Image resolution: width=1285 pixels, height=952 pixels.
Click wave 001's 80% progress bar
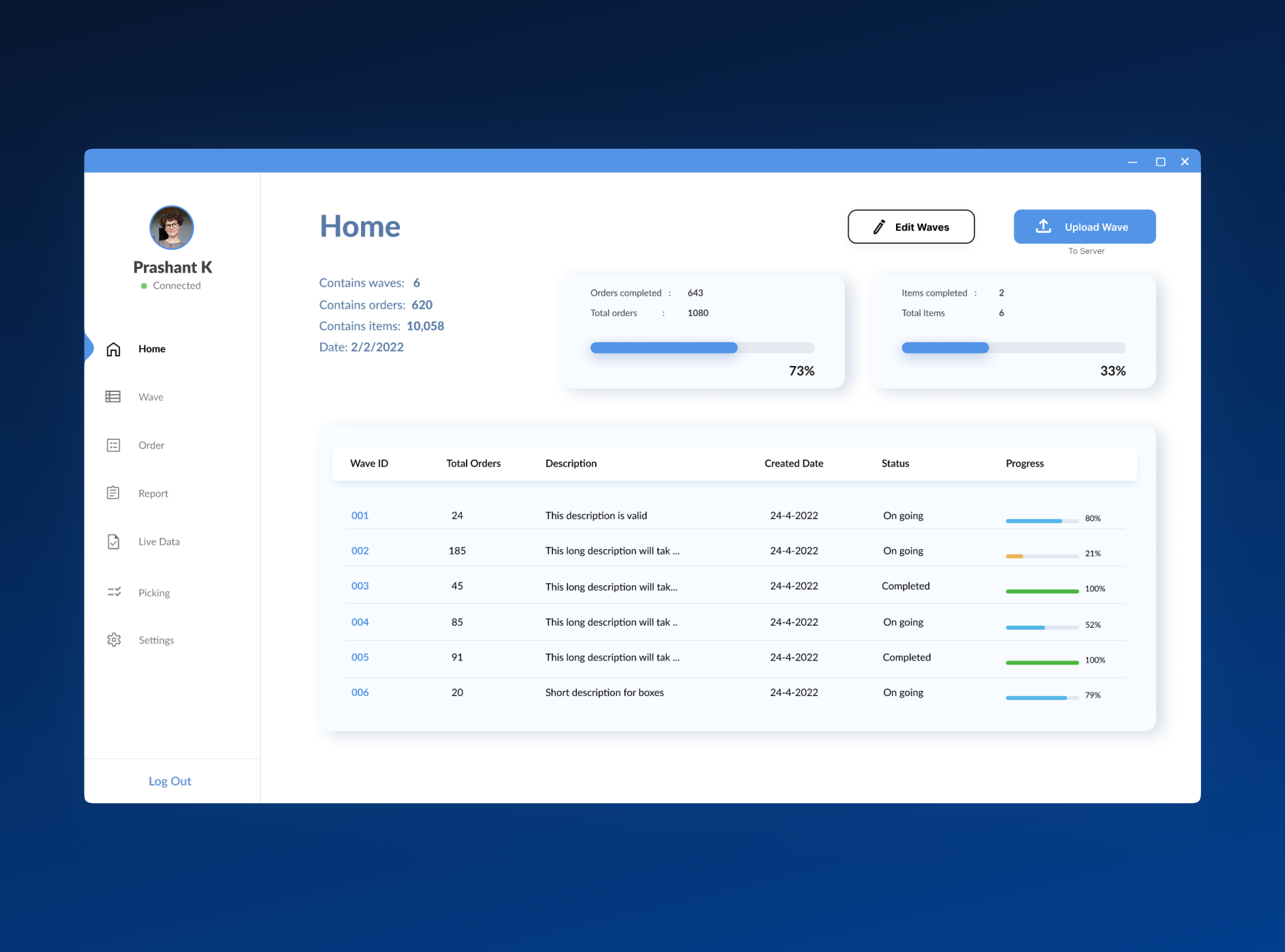[x=1042, y=521]
